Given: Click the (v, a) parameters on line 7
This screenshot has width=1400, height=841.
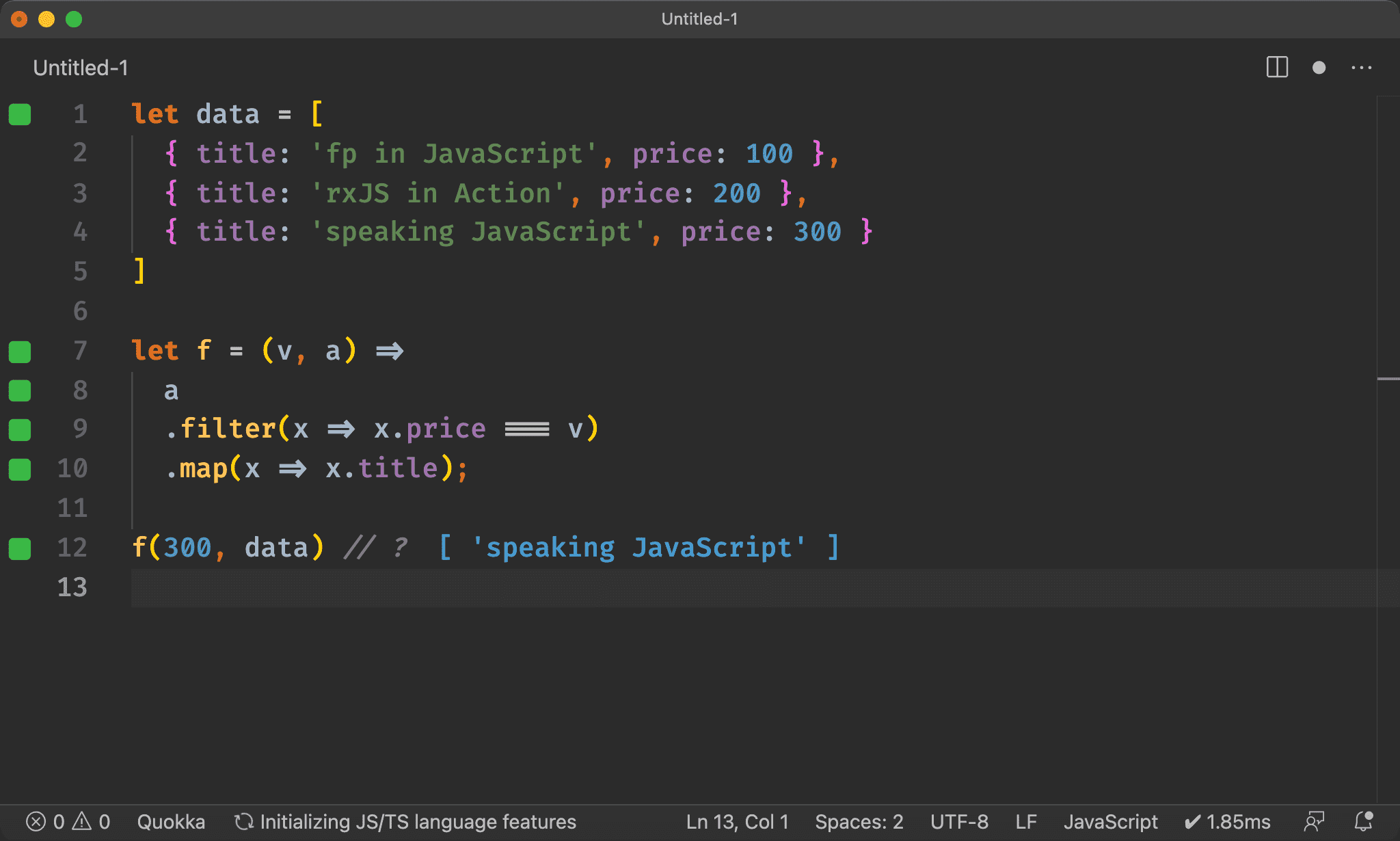Looking at the screenshot, I should click(x=309, y=351).
